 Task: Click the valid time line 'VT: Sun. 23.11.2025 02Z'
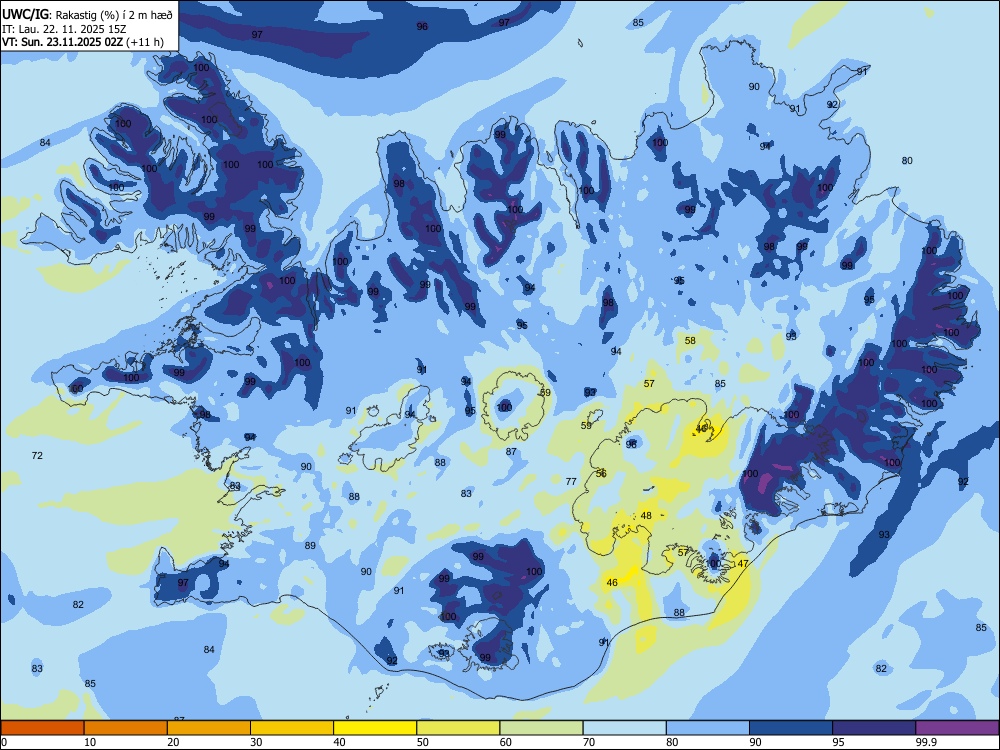coord(63,42)
